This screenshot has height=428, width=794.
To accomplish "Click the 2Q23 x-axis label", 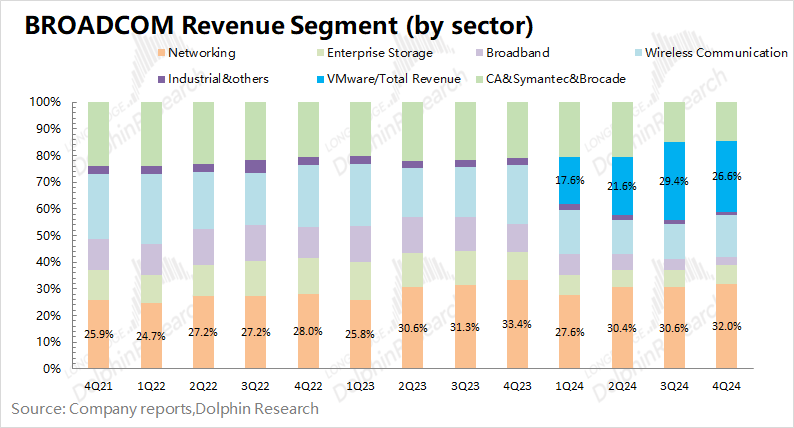I will tap(413, 386).
